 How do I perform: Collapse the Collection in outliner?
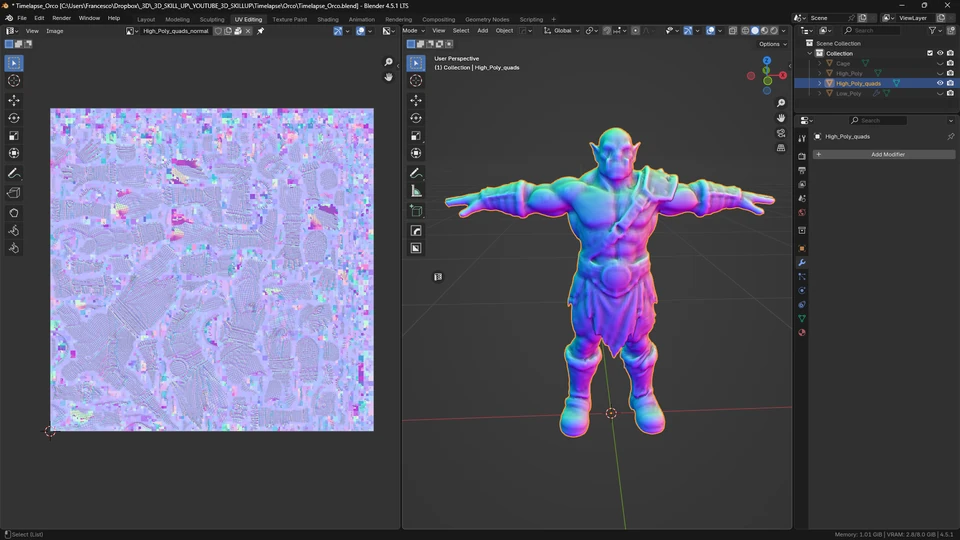click(810, 53)
